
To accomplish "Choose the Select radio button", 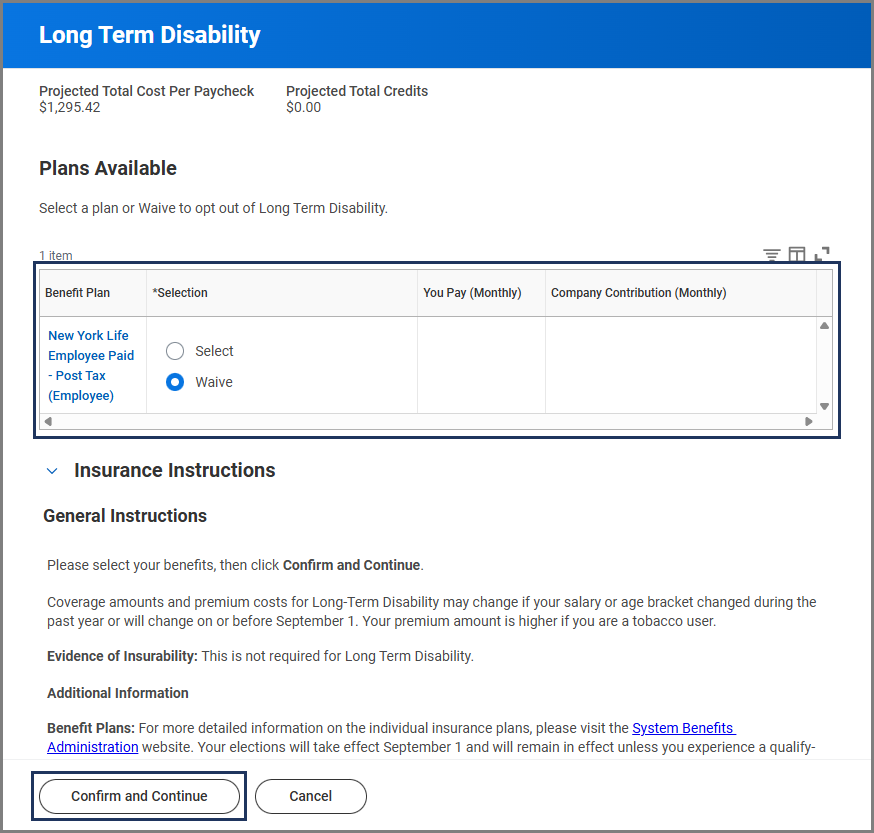I will click(x=175, y=351).
